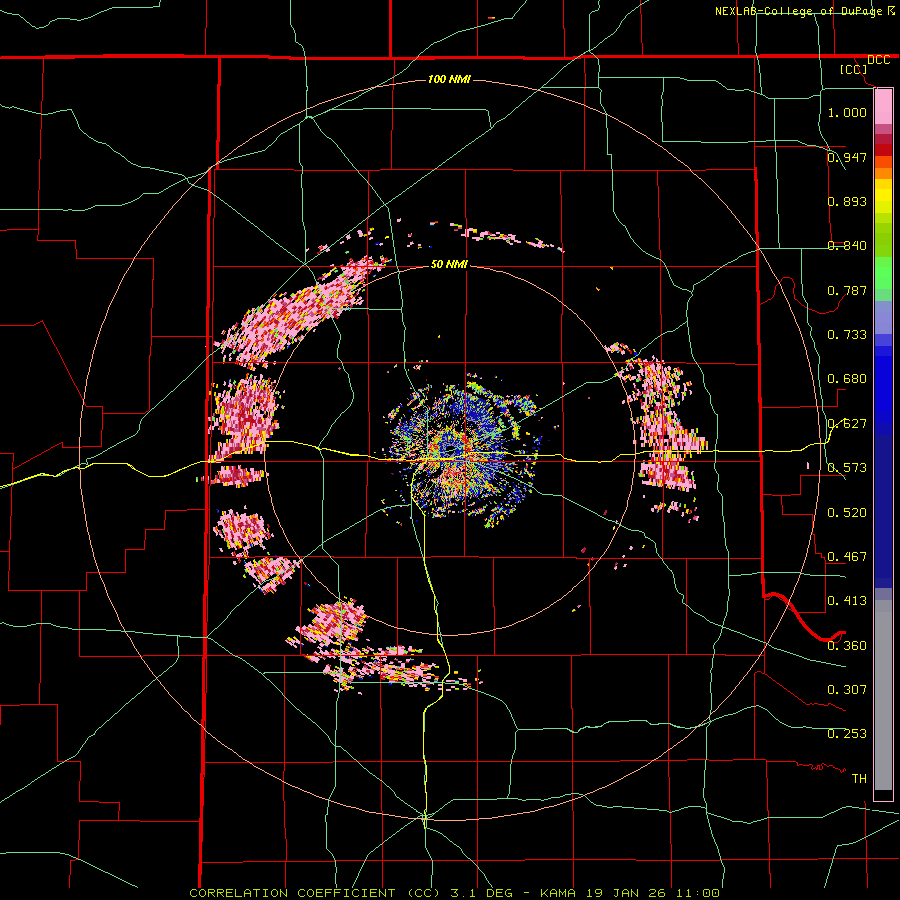Select the 0.893 legend value
Screen dimensions: 900x900
(x=847, y=201)
